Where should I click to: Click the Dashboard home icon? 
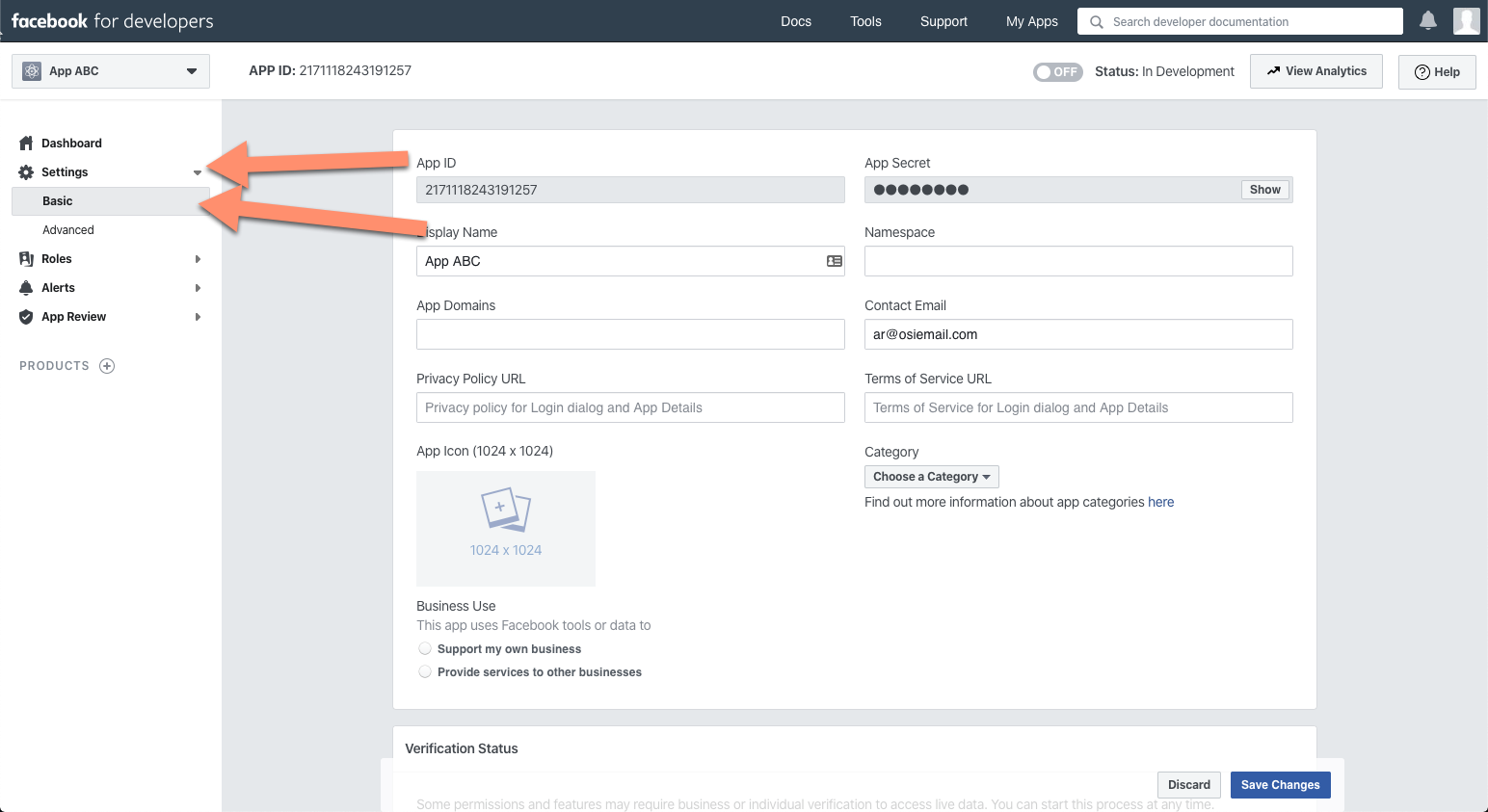click(26, 144)
